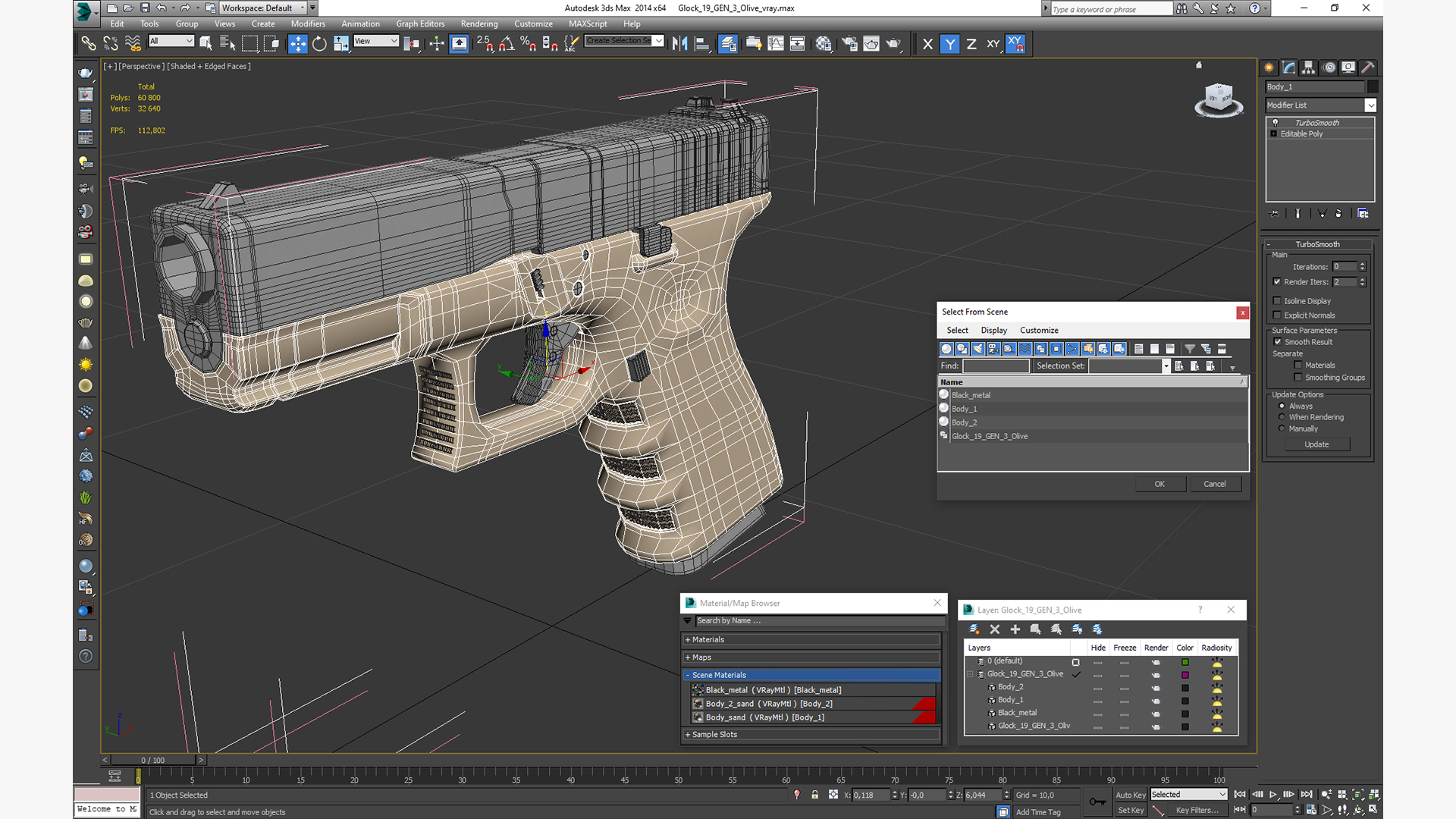This screenshot has width=1456, height=819.
Task: Click the Mirror tool icon
Action: click(679, 44)
